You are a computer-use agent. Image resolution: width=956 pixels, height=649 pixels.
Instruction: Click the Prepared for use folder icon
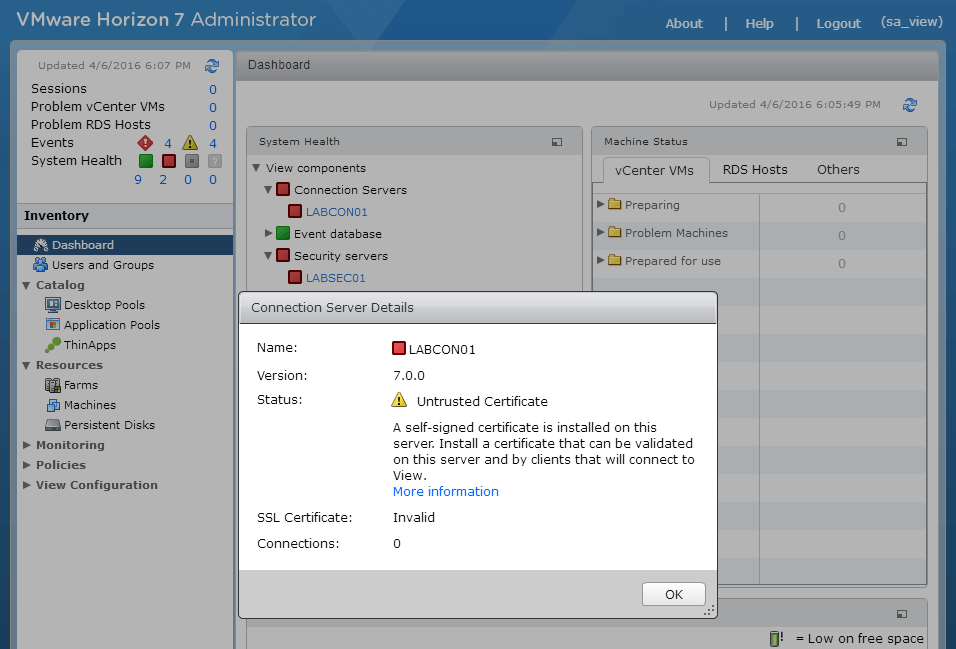pos(615,260)
